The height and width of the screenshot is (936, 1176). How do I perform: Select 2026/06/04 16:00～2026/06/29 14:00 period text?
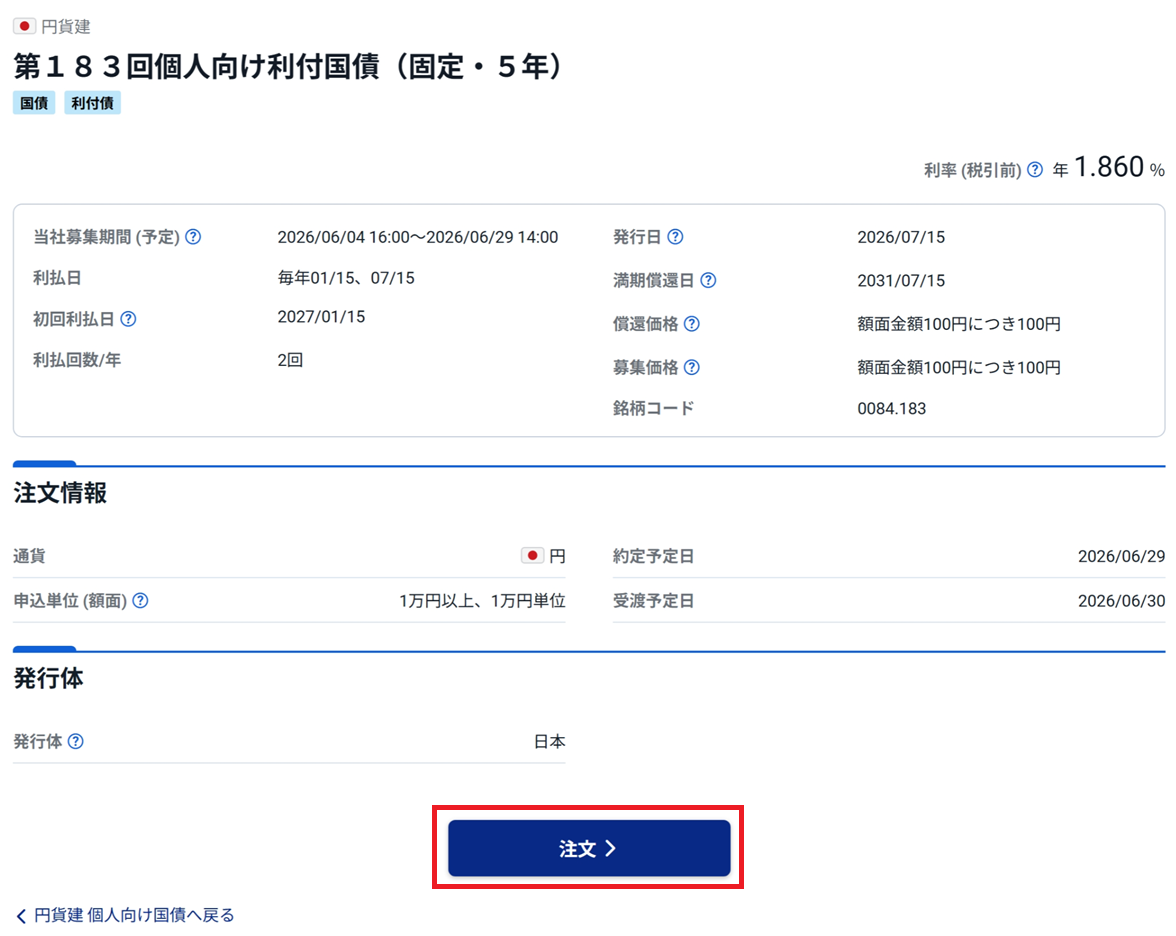418,238
